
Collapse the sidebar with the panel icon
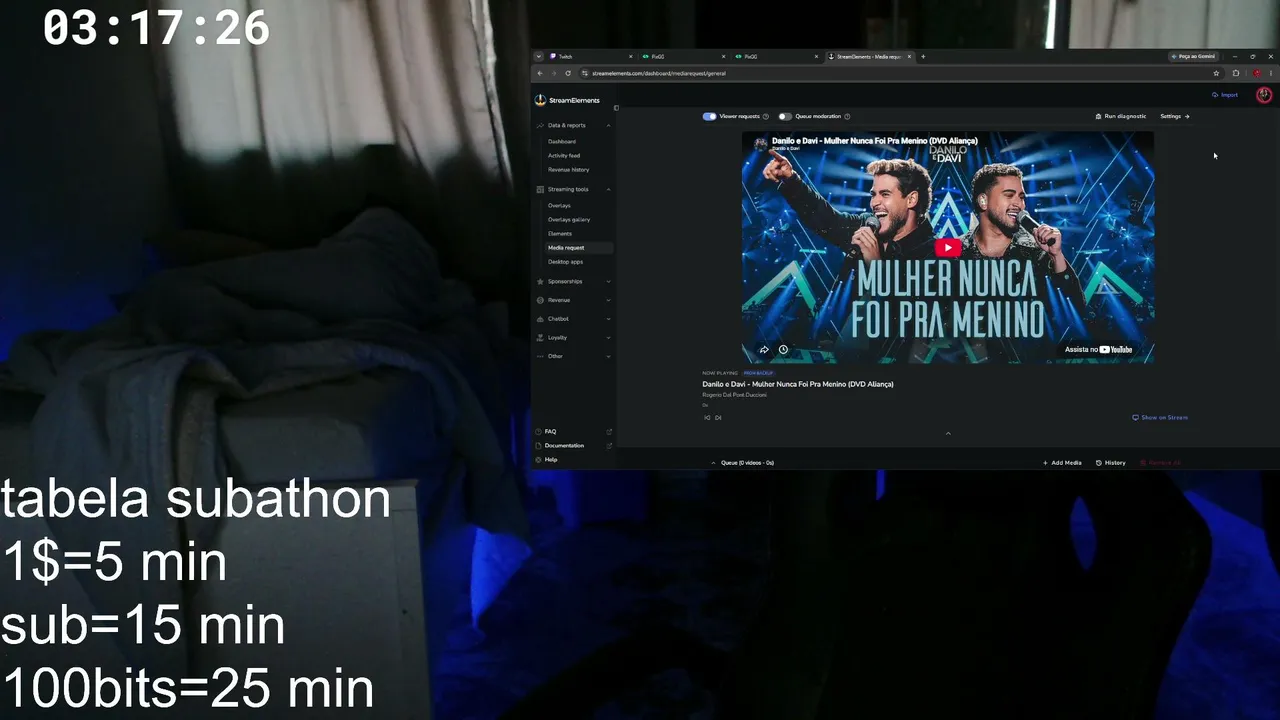[x=616, y=108]
